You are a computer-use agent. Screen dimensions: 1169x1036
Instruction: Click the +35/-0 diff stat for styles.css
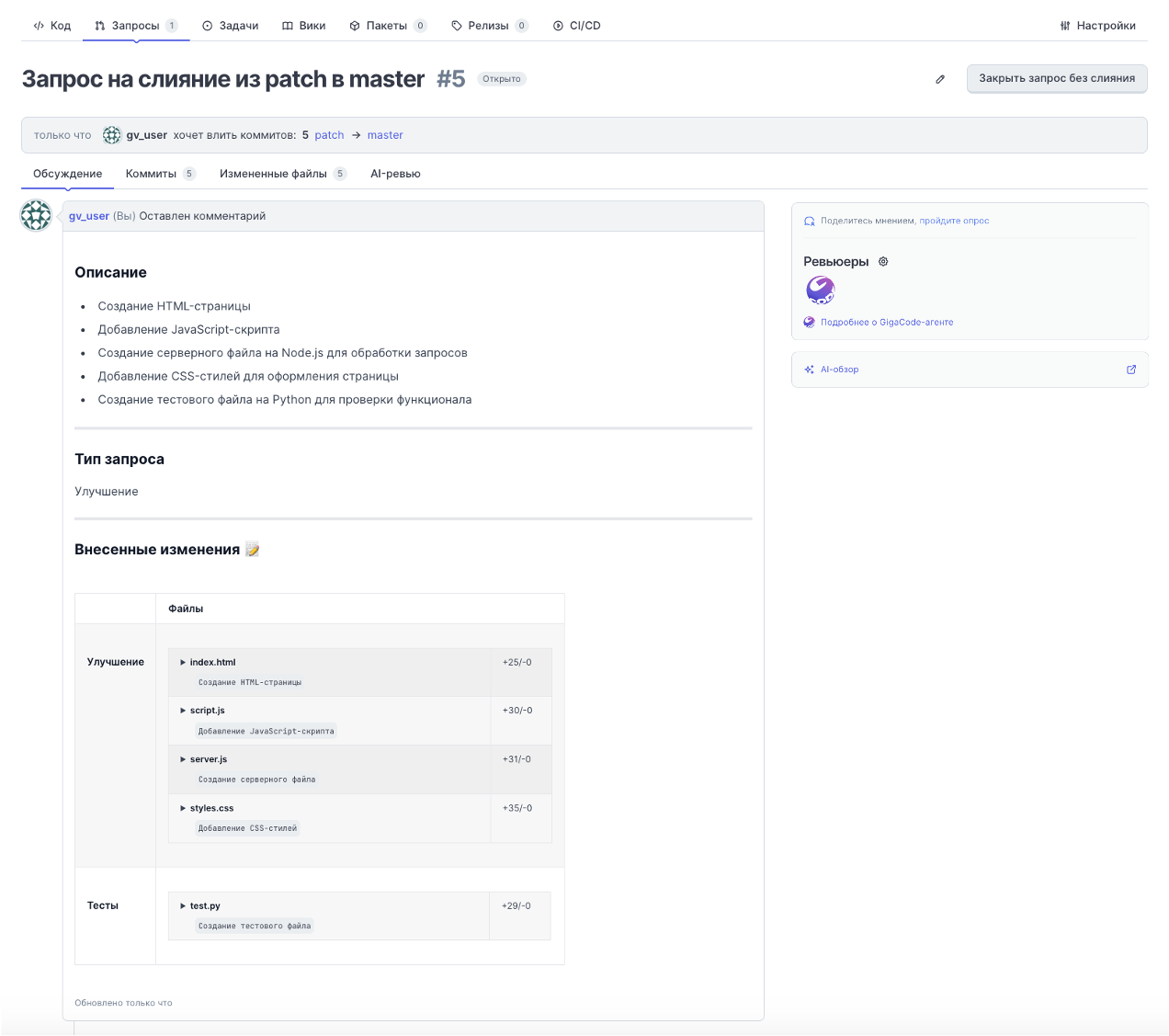click(517, 808)
